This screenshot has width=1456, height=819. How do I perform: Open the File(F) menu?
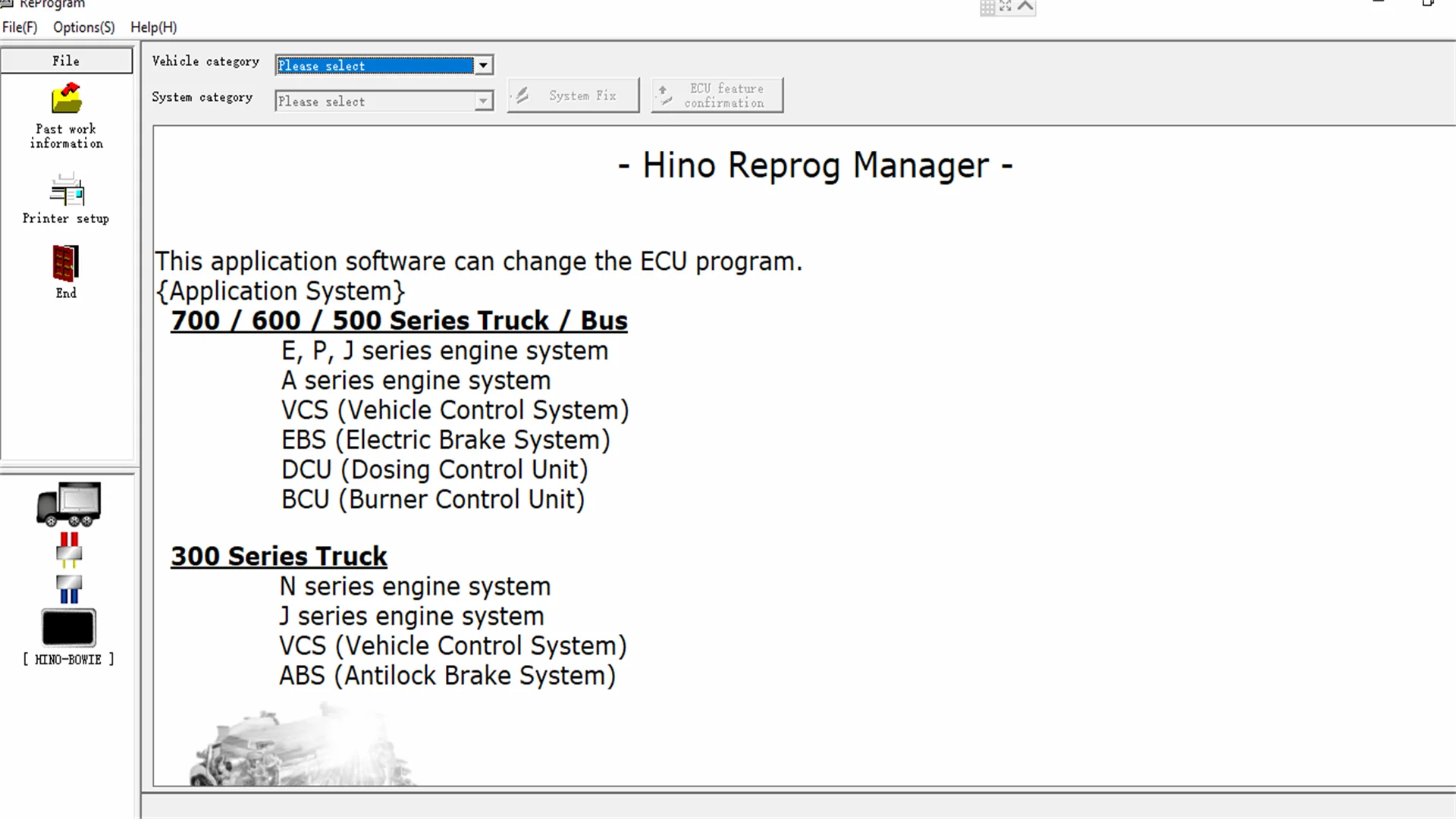click(x=20, y=27)
